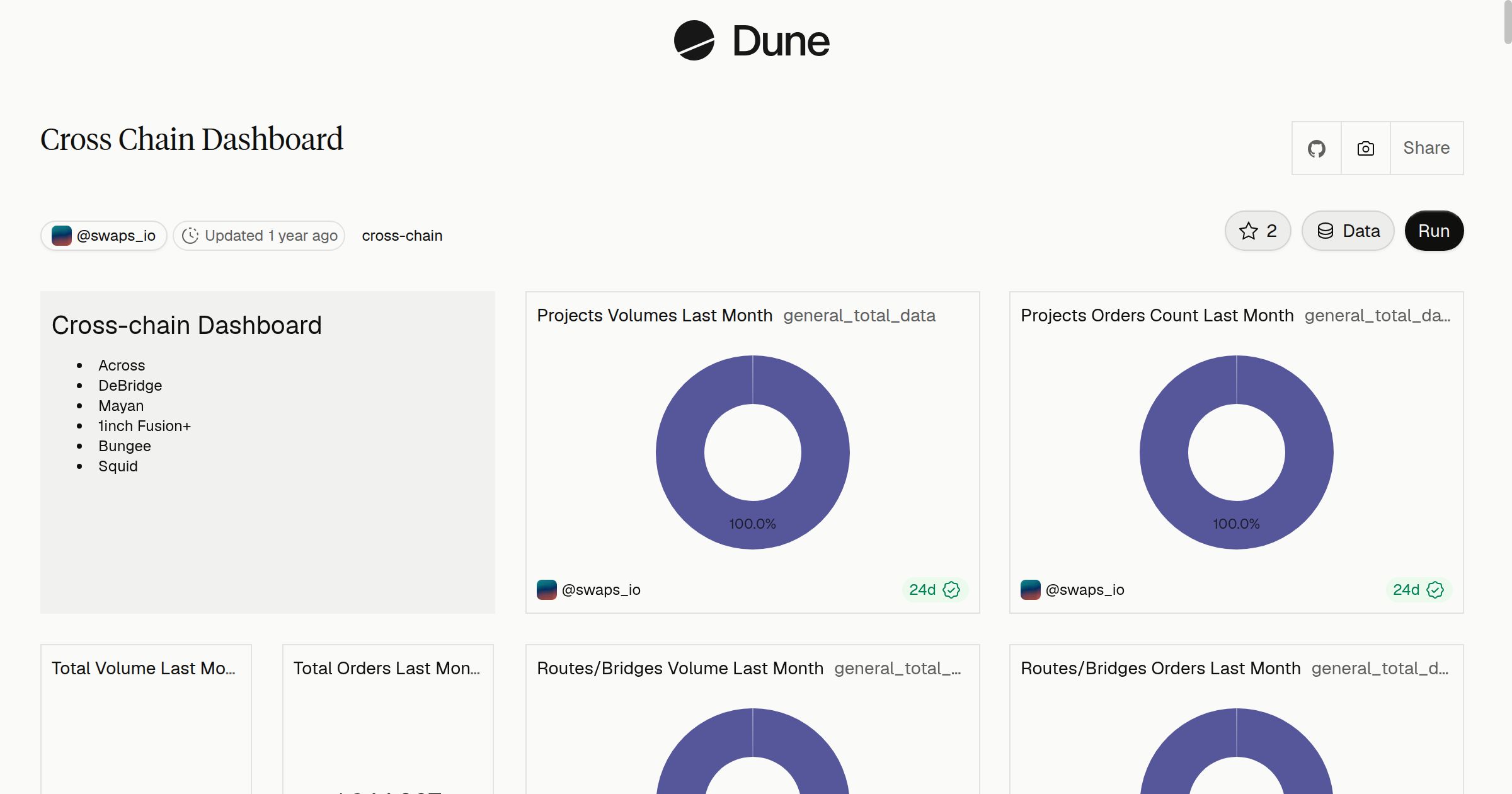1512x794 pixels.
Task: Open the Data button
Action: tap(1348, 231)
